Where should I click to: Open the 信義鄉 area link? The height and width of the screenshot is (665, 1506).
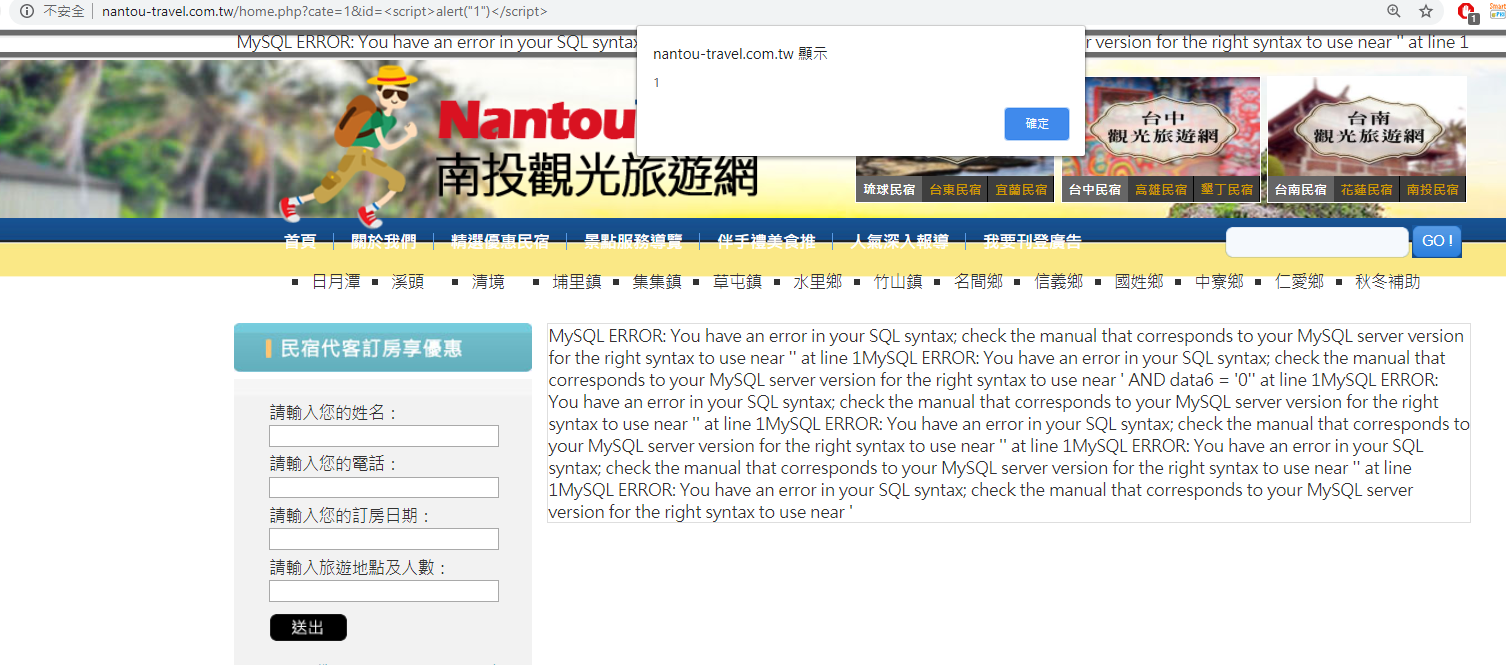coord(1059,282)
